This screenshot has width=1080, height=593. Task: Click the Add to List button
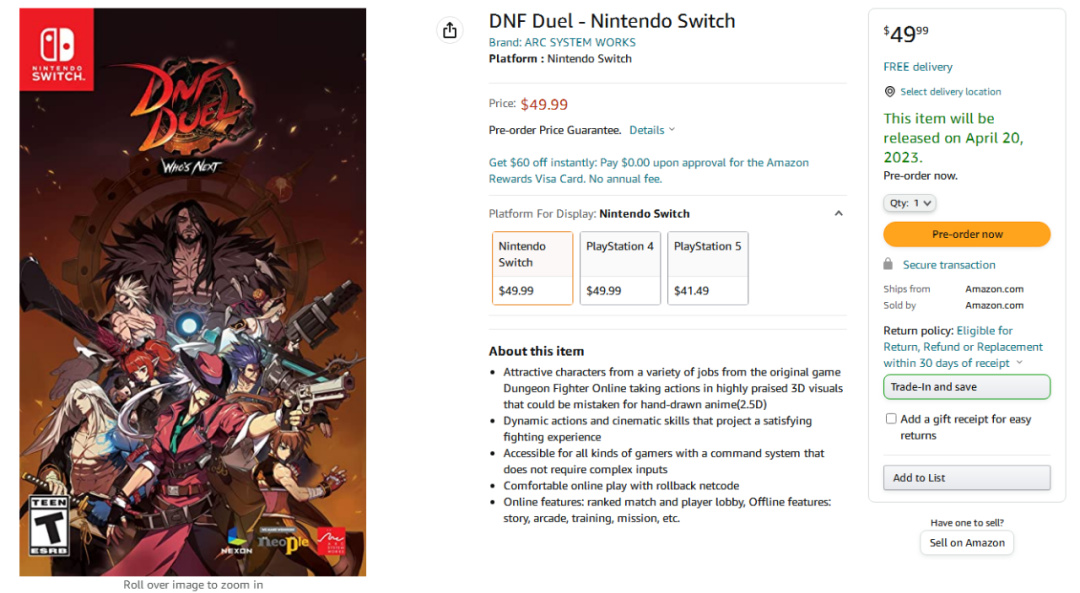point(966,478)
